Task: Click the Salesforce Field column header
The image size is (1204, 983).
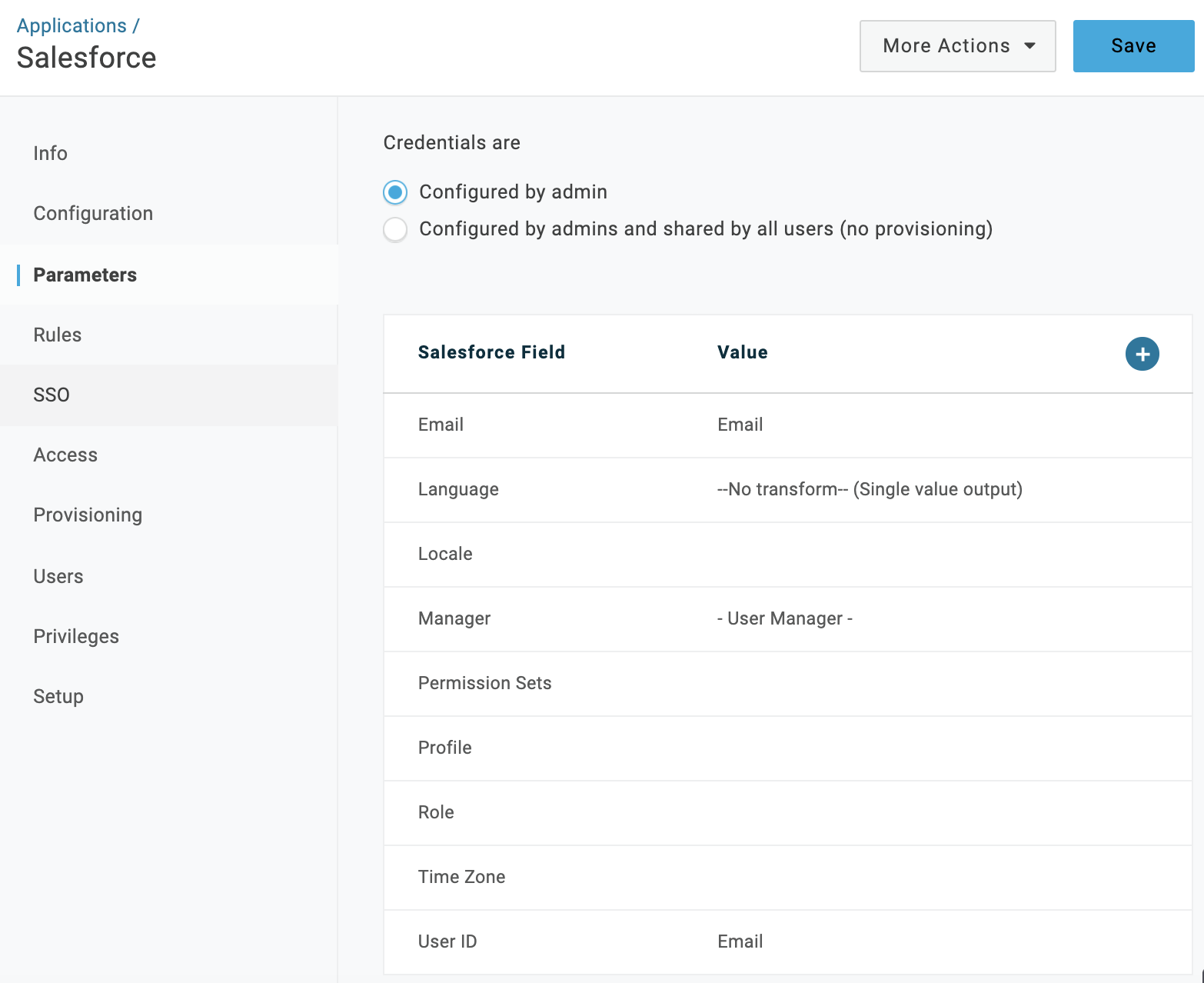Action: click(x=491, y=352)
